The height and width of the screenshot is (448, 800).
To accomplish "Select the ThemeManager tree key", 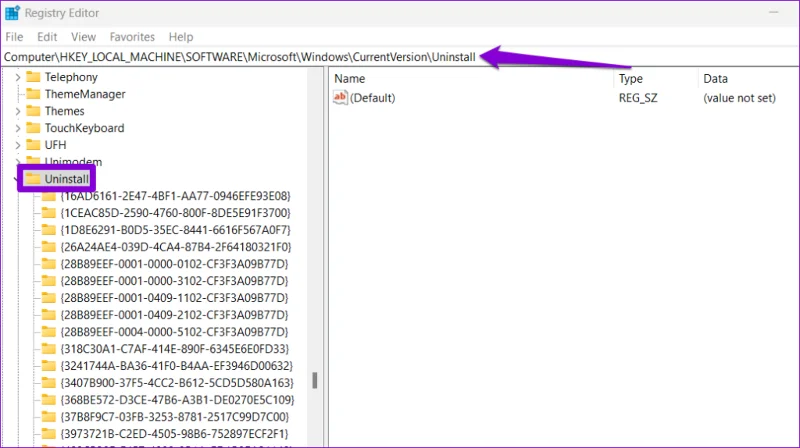I will click(x=85, y=94).
